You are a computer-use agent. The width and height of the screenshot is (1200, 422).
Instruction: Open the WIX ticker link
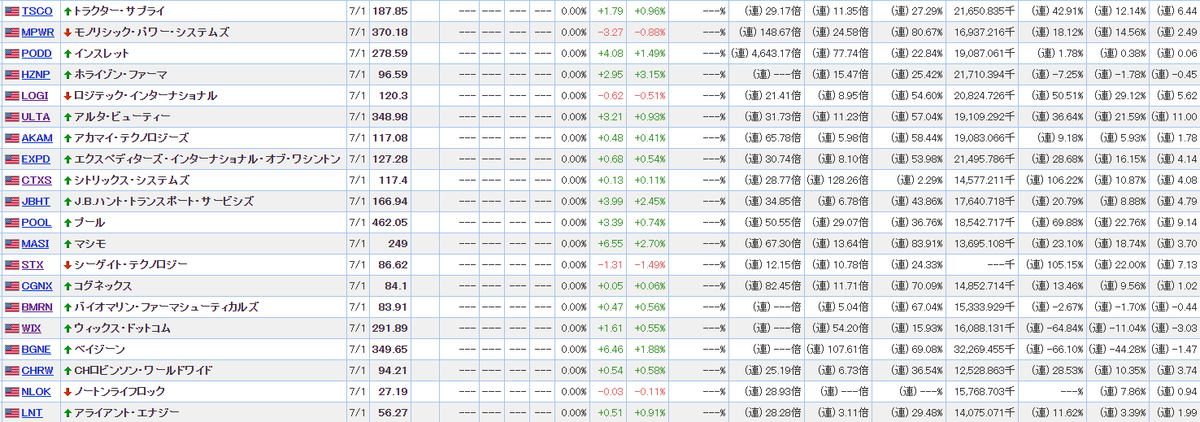pyautogui.click(x=33, y=328)
